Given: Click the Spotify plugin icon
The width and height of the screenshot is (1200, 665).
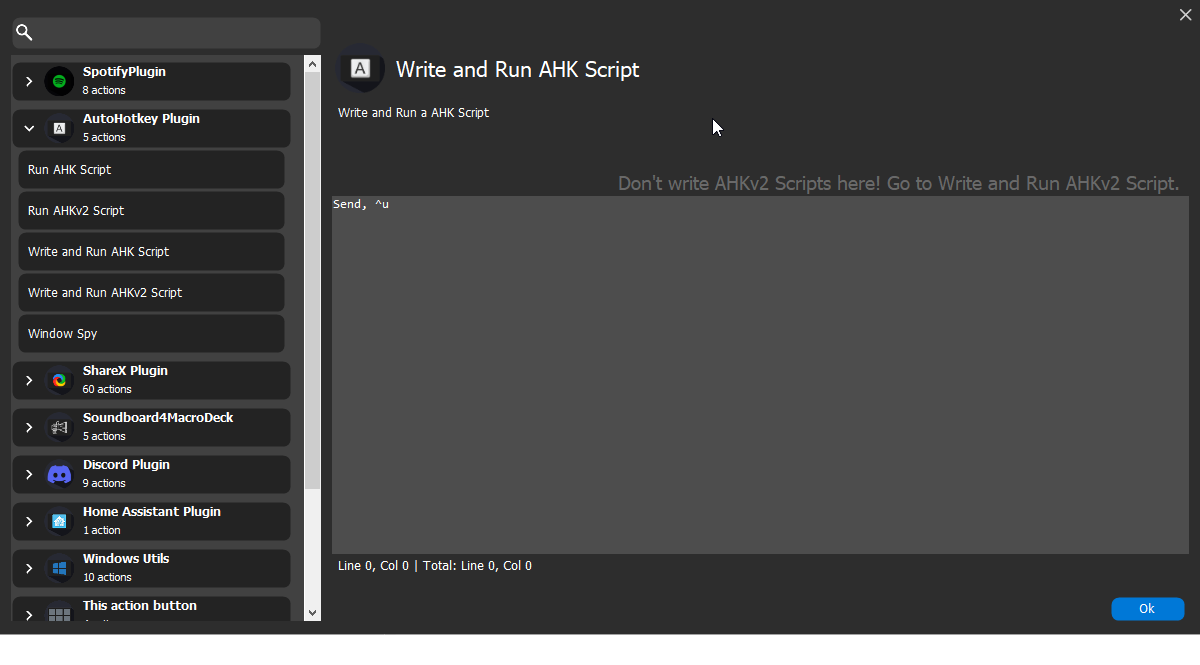Looking at the screenshot, I should [x=60, y=81].
